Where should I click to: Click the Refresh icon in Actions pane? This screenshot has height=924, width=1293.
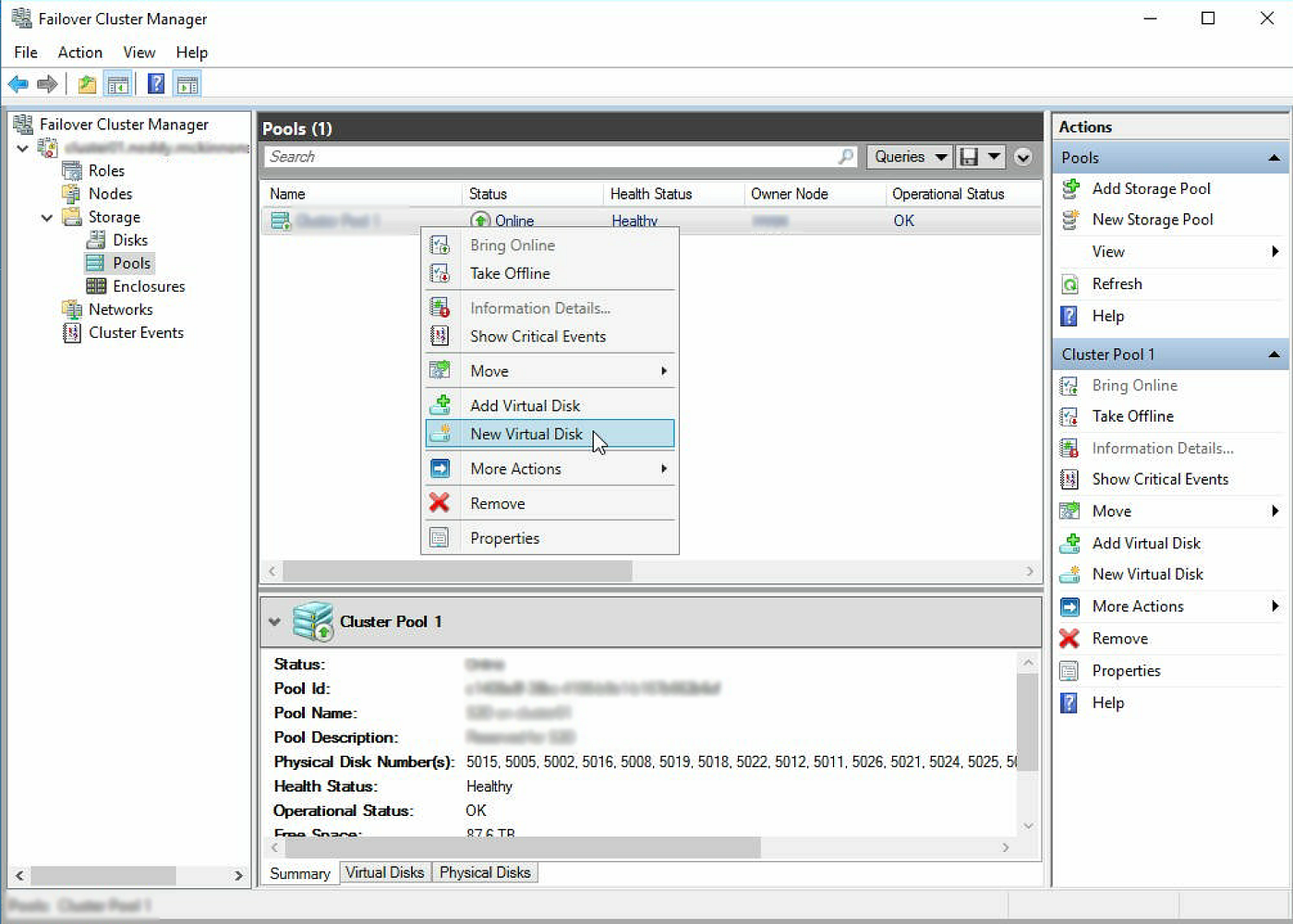1070,284
